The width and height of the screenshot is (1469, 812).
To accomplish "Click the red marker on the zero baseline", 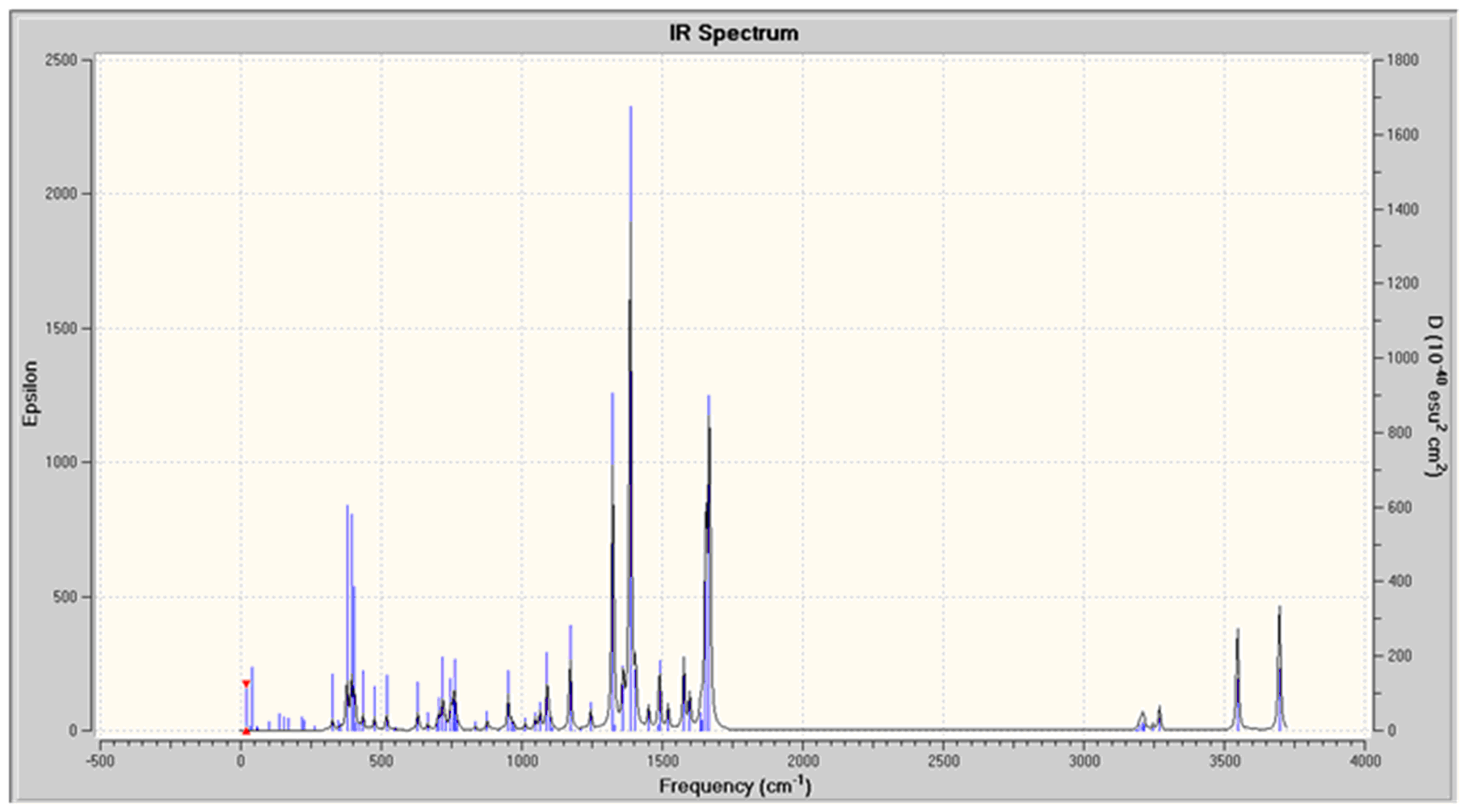I will tap(246, 731).
